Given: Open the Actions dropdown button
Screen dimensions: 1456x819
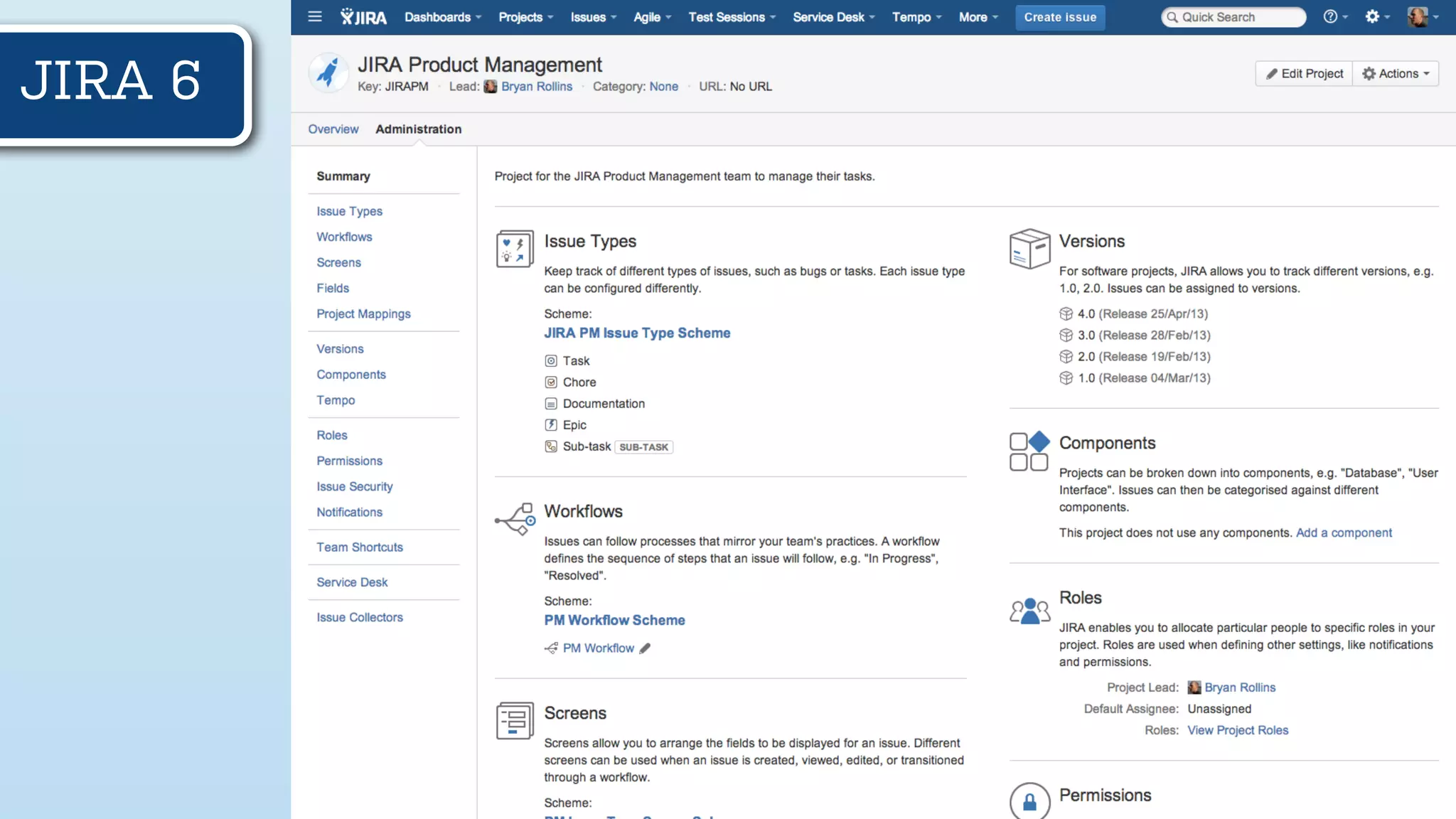Looking at the screenshot, I should pyautogui.click(x=1396, y=73).
